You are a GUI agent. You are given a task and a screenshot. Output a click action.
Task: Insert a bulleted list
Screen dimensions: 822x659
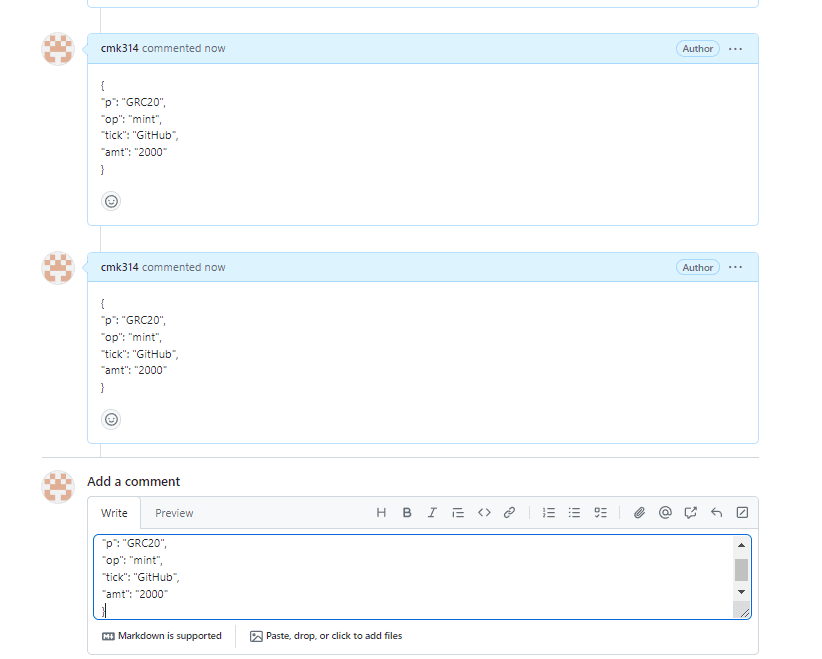pyautogui.click(x=575, y=513)
